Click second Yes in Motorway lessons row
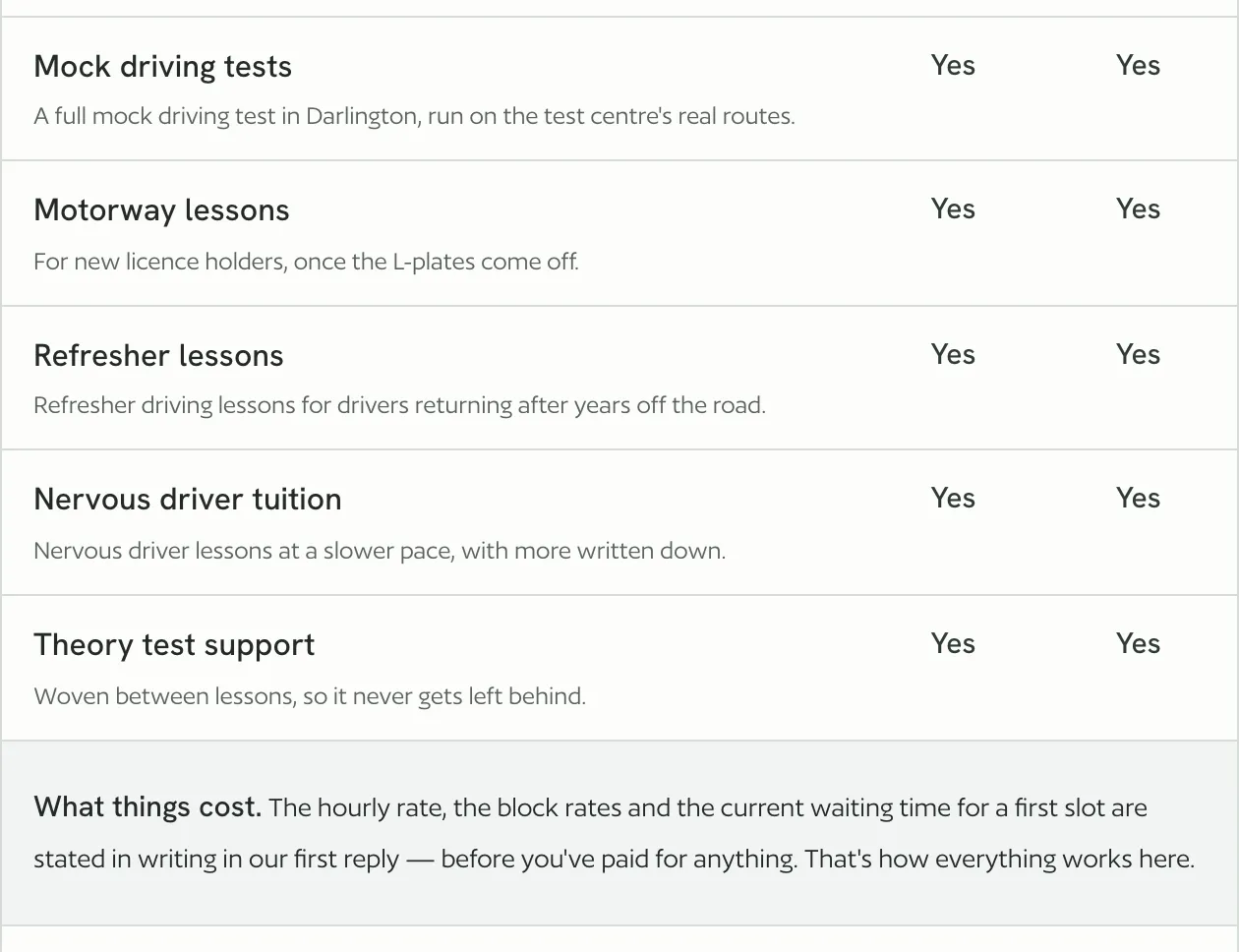 tap(1138, 208)
